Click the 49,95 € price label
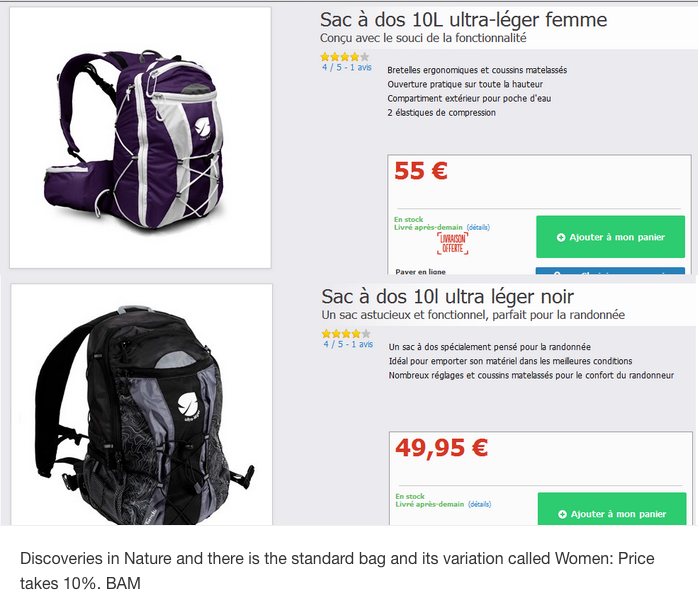 442,448
